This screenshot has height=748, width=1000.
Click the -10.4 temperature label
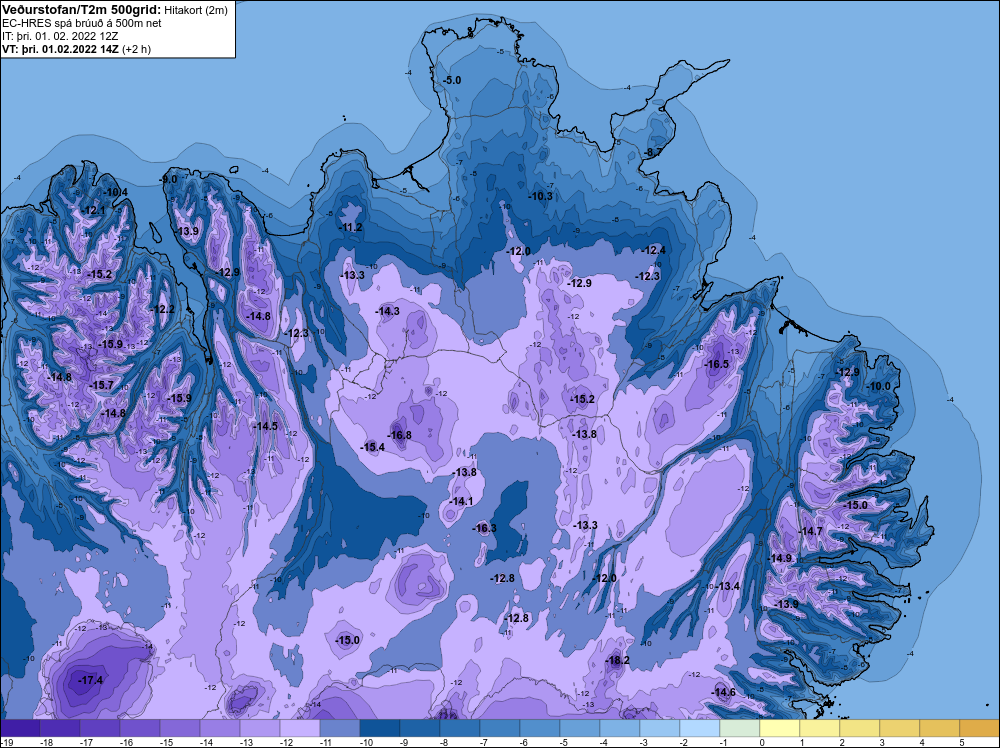pos(115,192)
